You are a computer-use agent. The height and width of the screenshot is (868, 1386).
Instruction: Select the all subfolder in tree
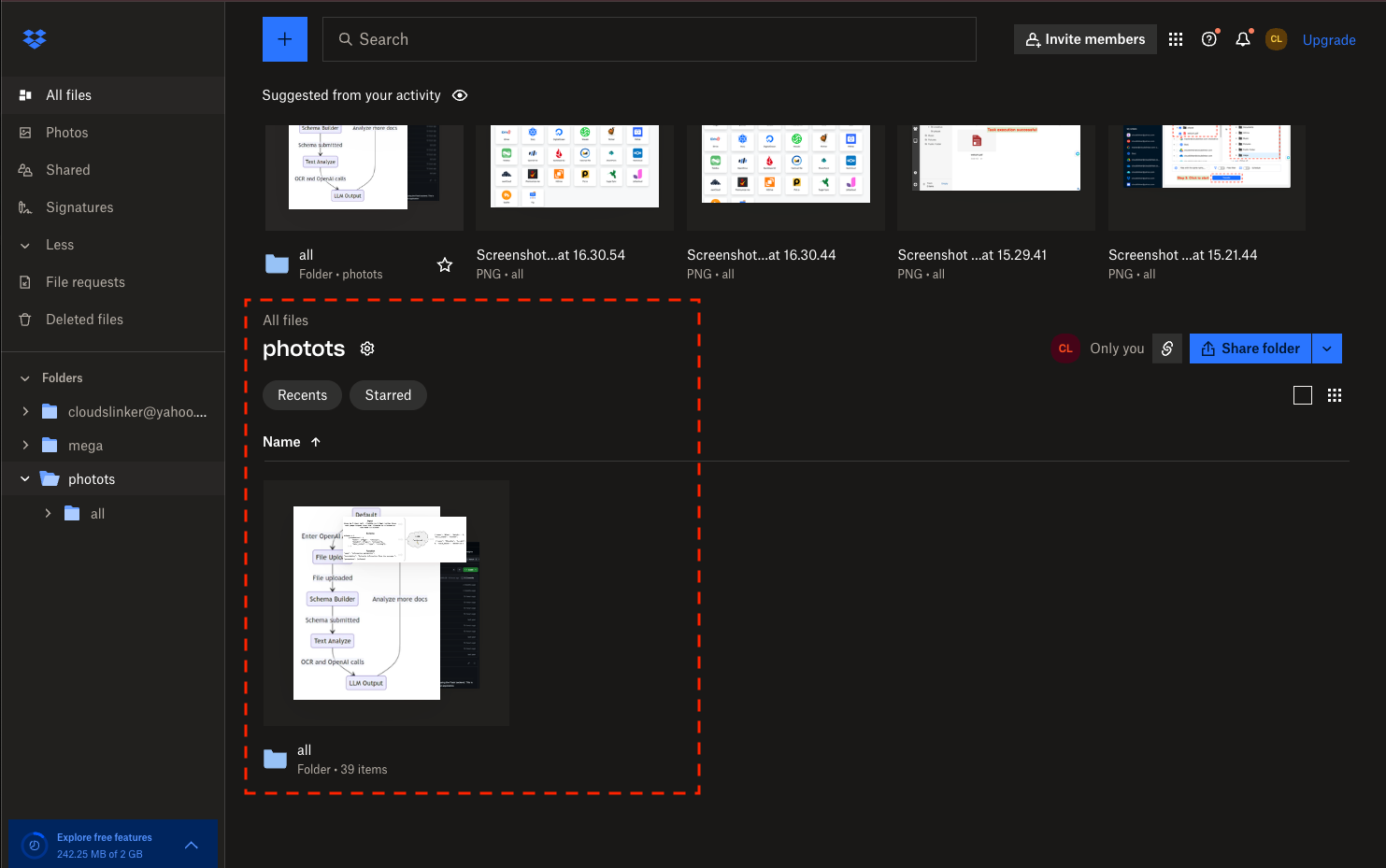point(97,514)
